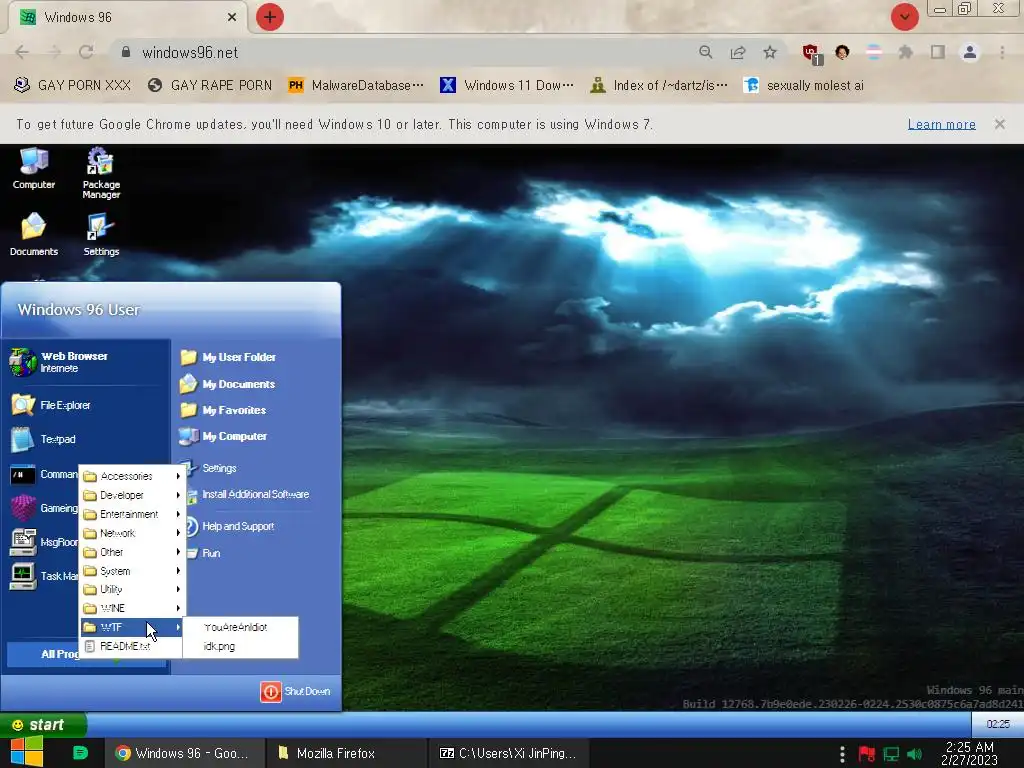Open Task Manager start menu entry
Screen dimensions: 1024x768
(x=43, y=576)
